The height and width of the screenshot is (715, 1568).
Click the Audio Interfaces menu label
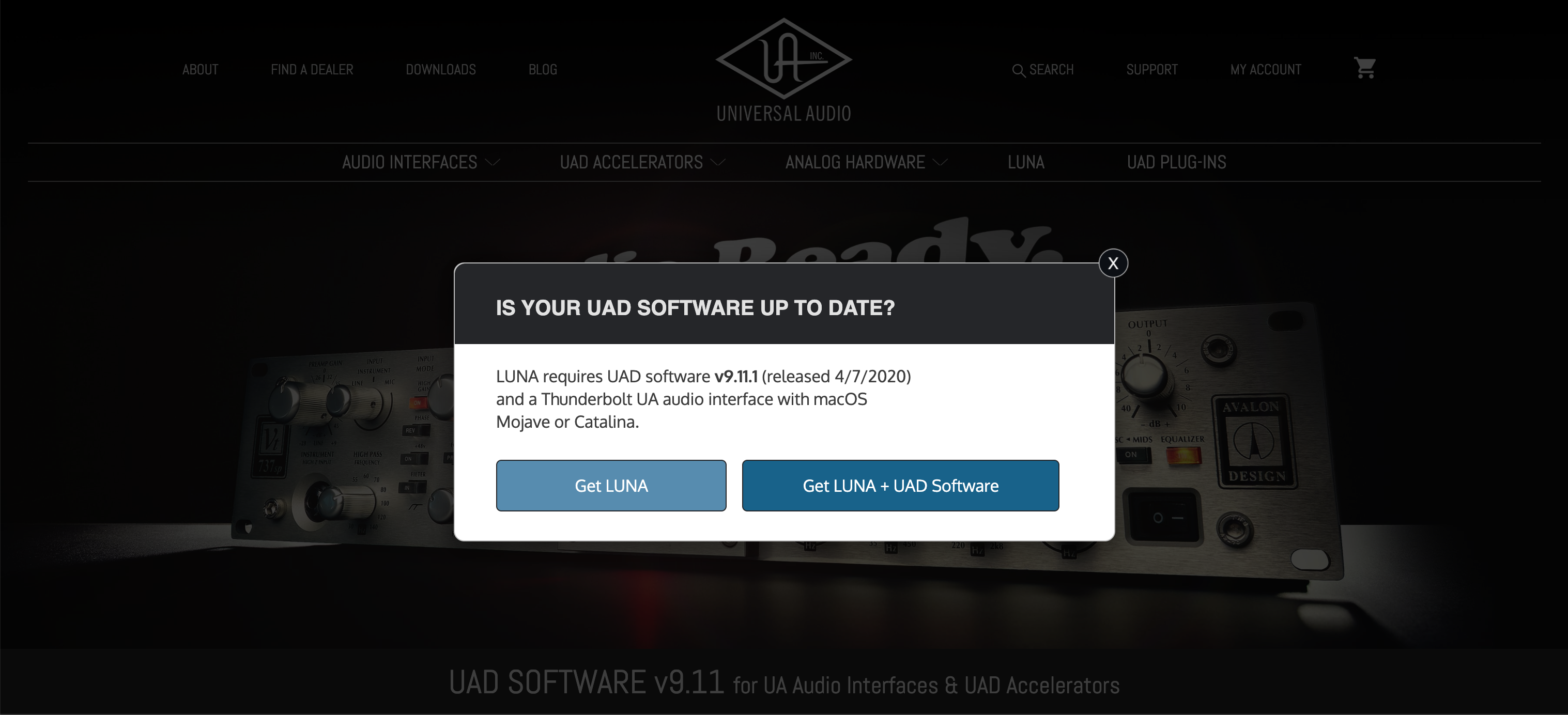409,162
